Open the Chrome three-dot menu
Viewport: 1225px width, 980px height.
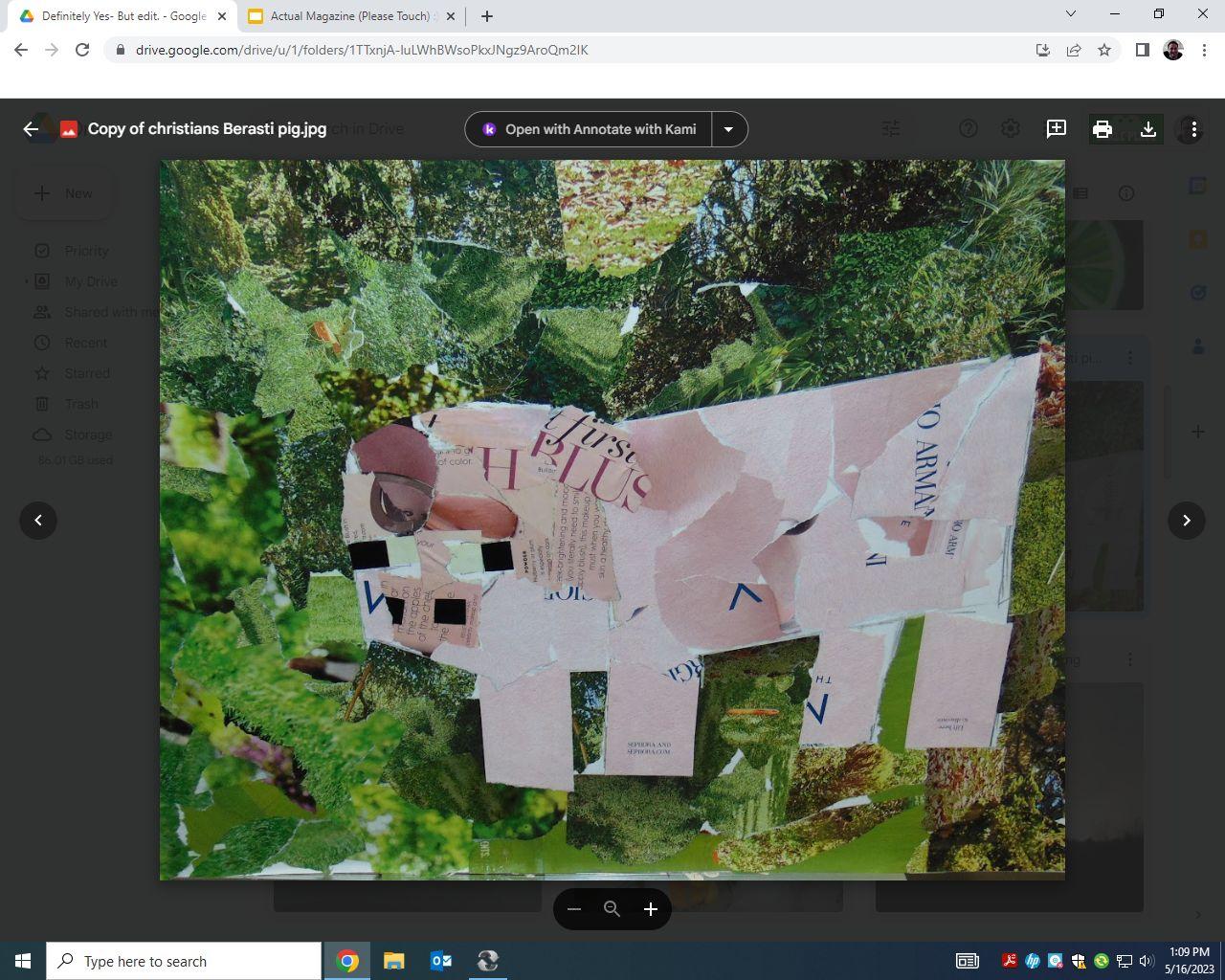tap(1204, 50)
